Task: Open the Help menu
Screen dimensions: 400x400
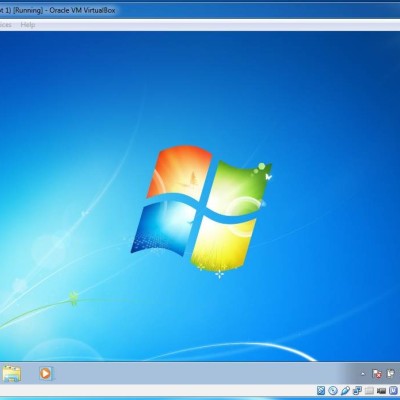Action: [28, 25]
